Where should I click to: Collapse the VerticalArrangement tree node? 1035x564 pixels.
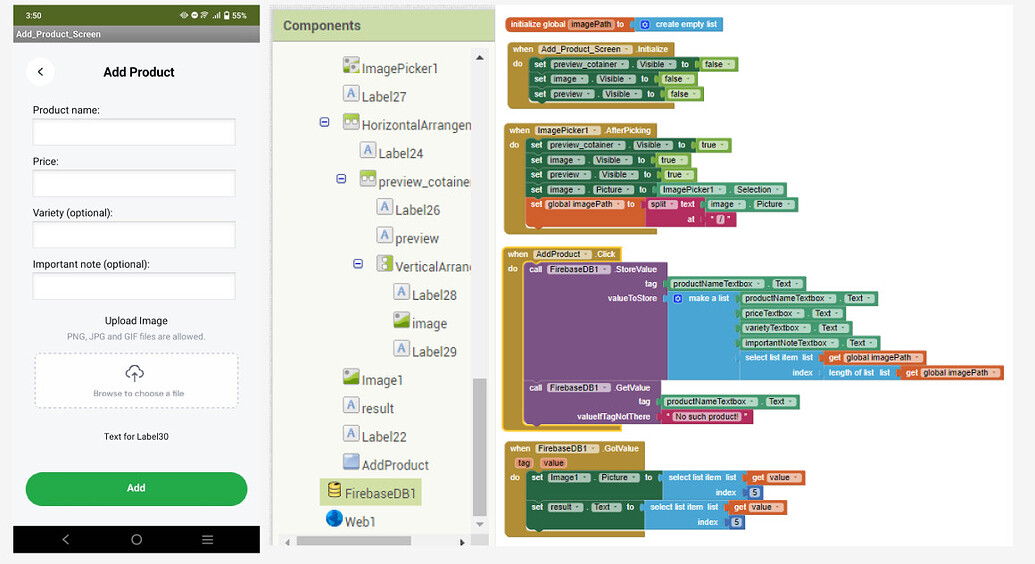pyautogui.click(x=358, y=264)
